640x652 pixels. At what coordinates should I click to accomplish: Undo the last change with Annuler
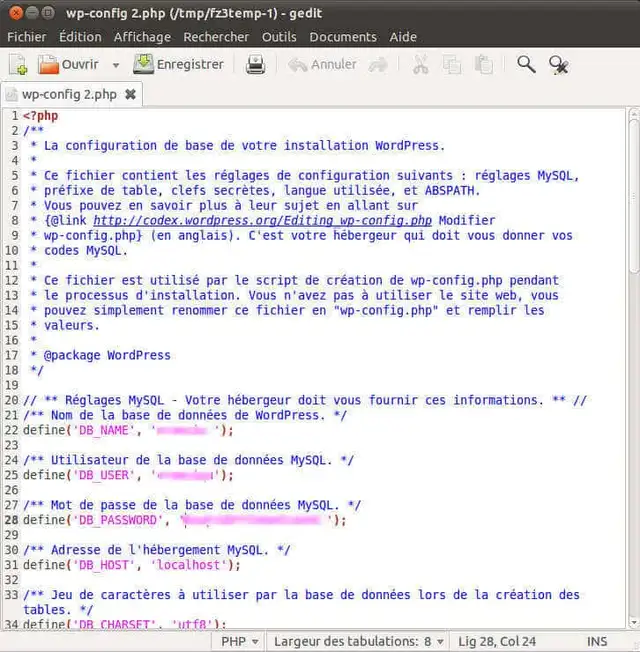click(323, 64)
